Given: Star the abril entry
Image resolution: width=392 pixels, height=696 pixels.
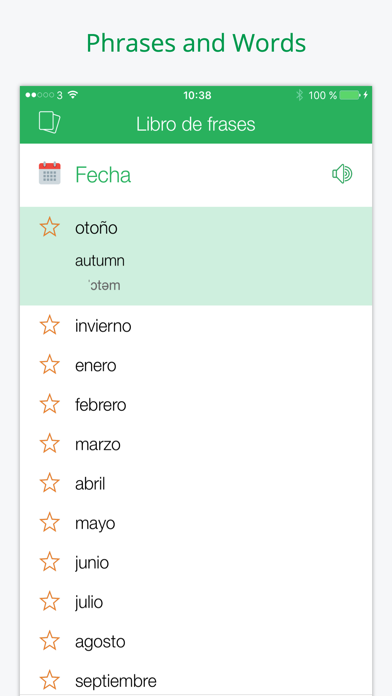Looking at the screenshot, I should click(49, 483).
